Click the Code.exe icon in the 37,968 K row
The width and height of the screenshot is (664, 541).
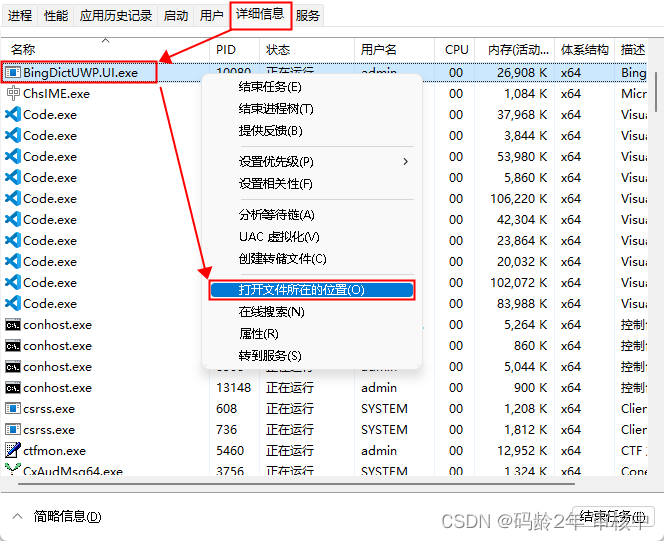click(13, 114)
